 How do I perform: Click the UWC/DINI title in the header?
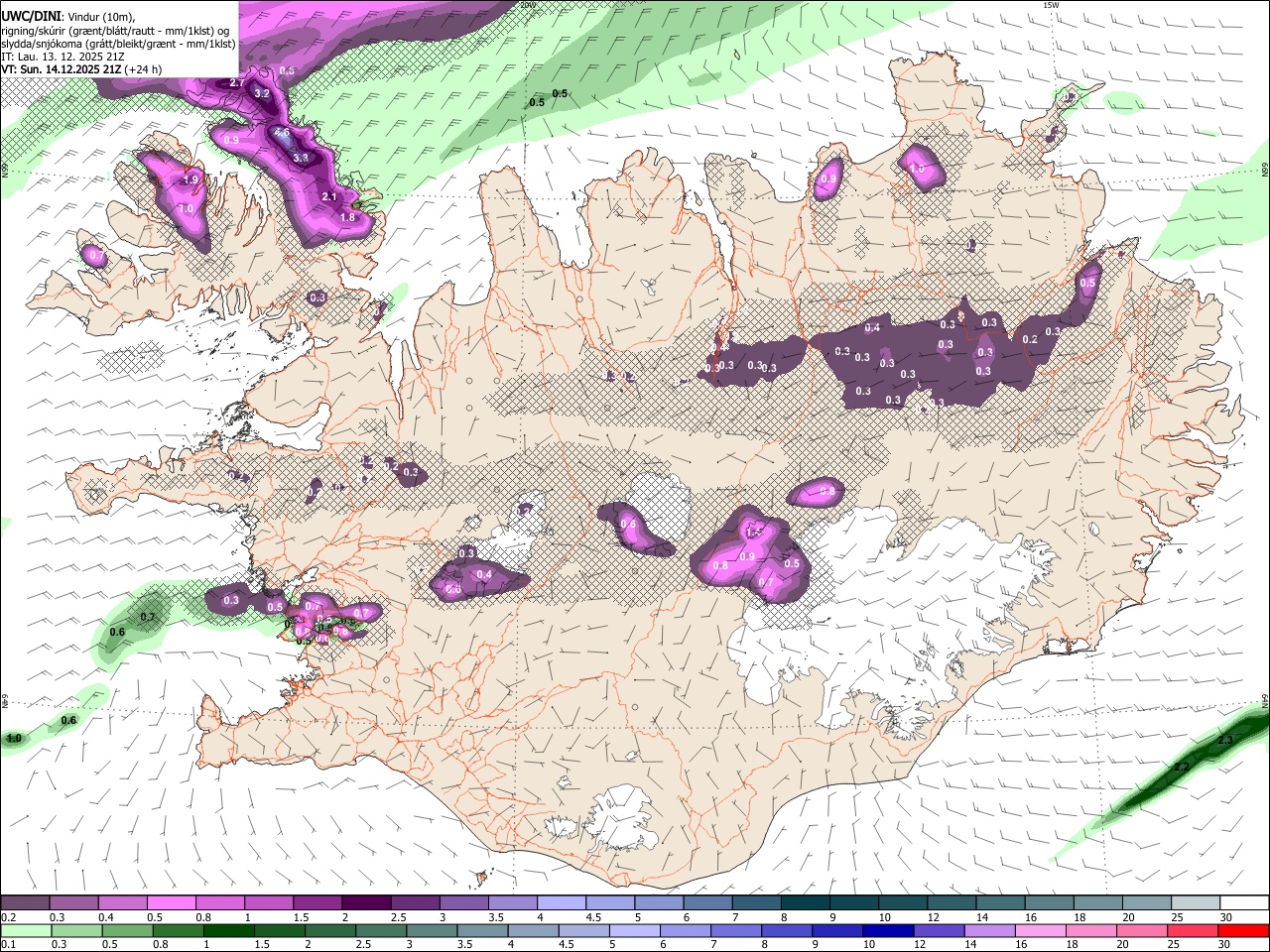click(31, 16)
